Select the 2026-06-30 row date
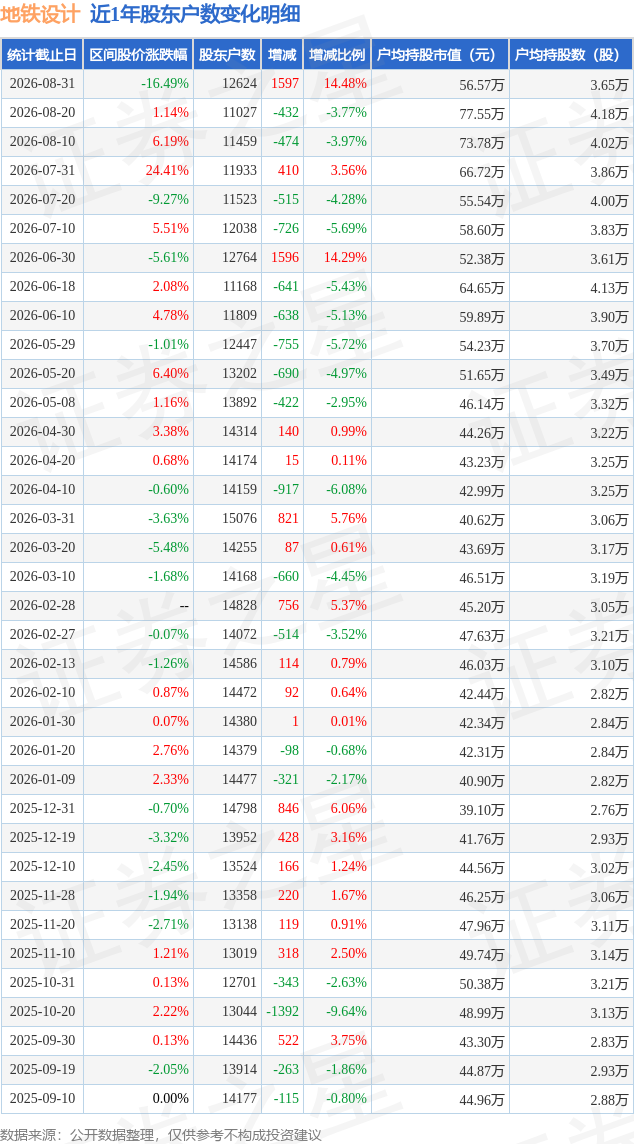 [42, 258]
